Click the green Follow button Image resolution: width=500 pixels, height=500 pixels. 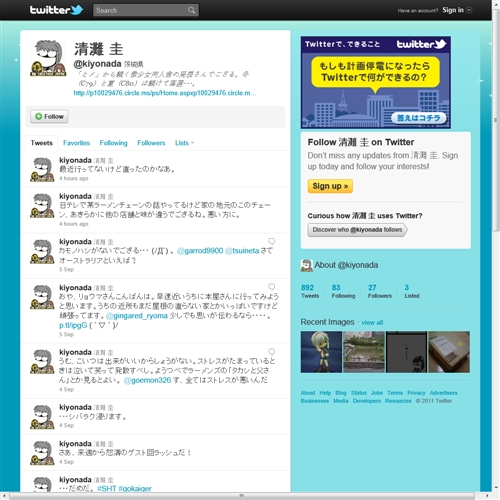pos(49,116)
